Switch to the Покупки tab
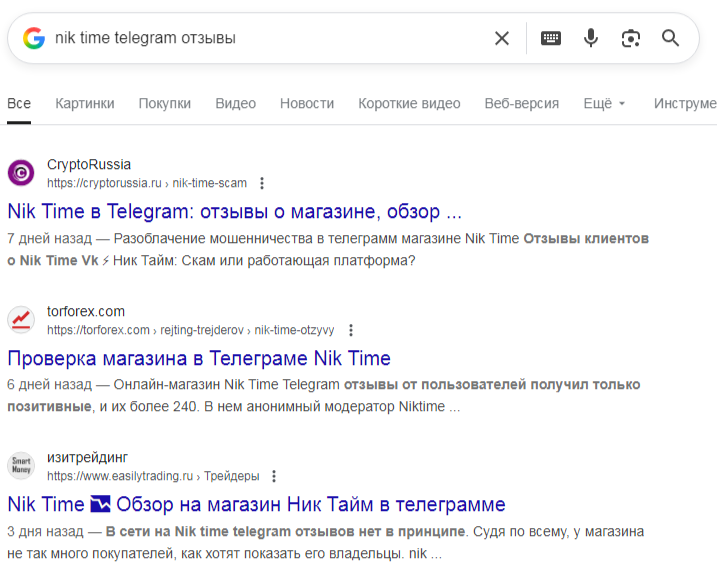Screen dimensions: 717x571 165,103
